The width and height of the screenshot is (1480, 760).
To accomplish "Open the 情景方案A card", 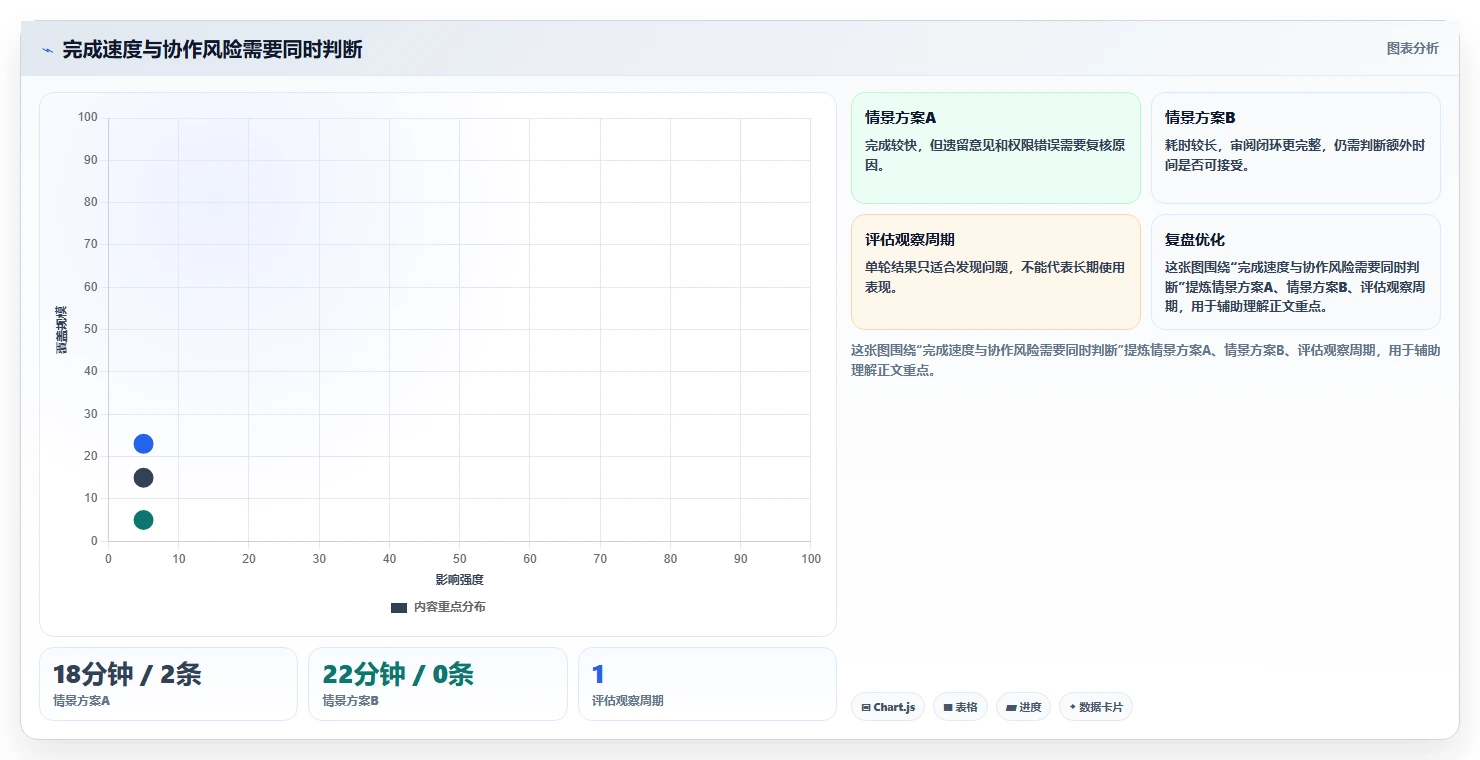I will pyautogui.click(x=995, y=148).
